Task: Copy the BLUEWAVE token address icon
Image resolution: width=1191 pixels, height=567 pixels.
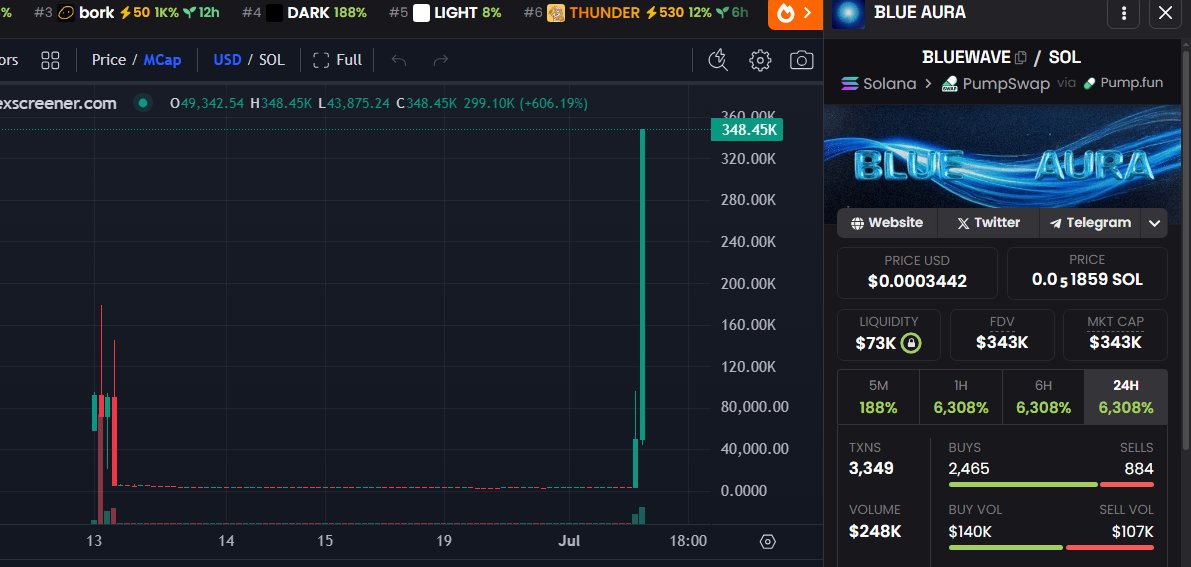Action: [1020, 57]
